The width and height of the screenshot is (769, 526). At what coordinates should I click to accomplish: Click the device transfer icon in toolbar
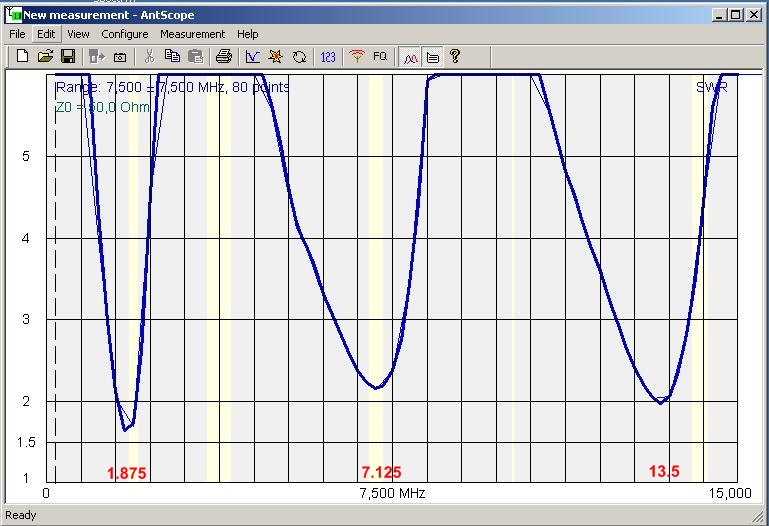(x=97, y=57)
